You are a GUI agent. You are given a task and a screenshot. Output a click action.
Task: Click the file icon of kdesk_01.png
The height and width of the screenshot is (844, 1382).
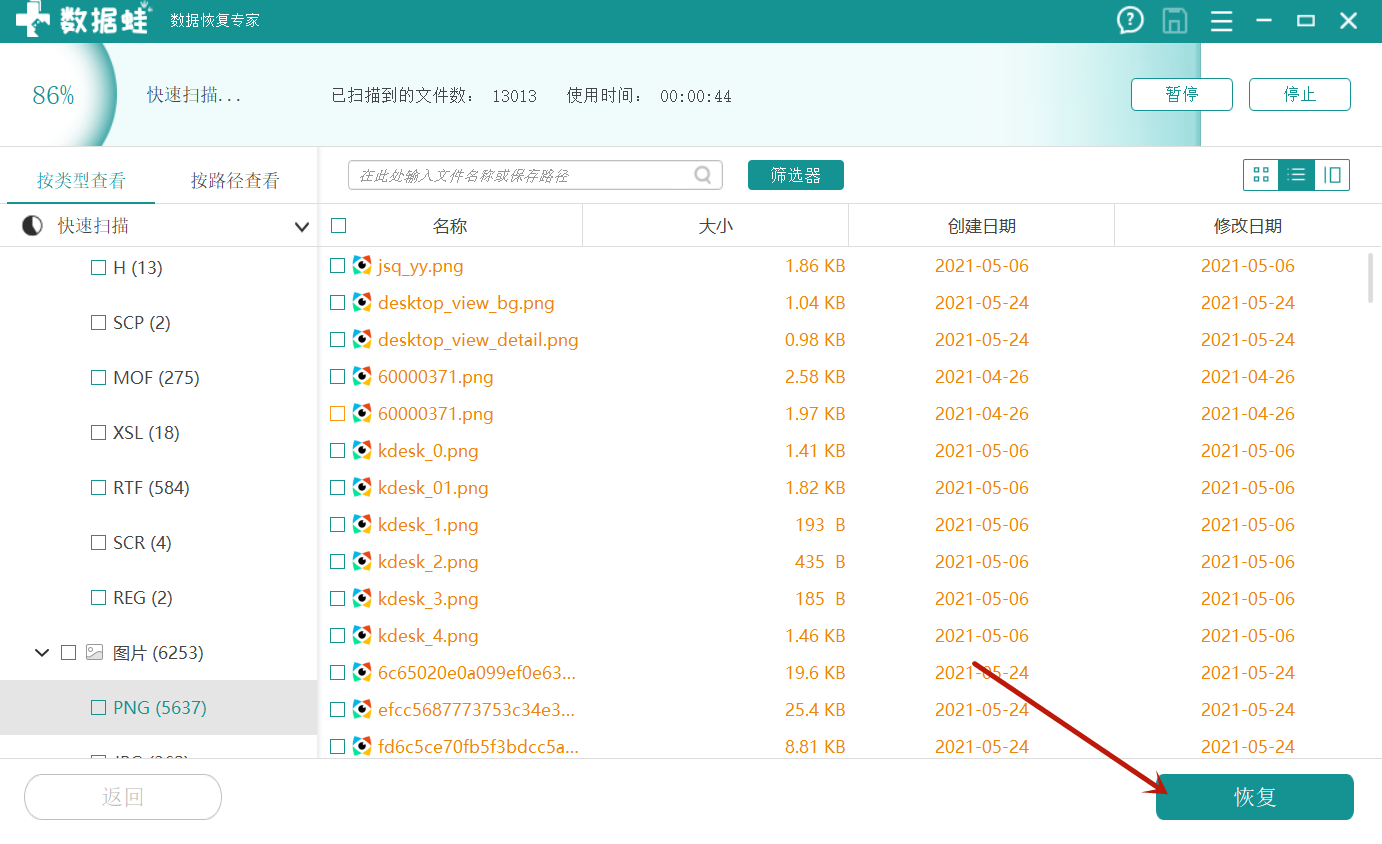362,488
